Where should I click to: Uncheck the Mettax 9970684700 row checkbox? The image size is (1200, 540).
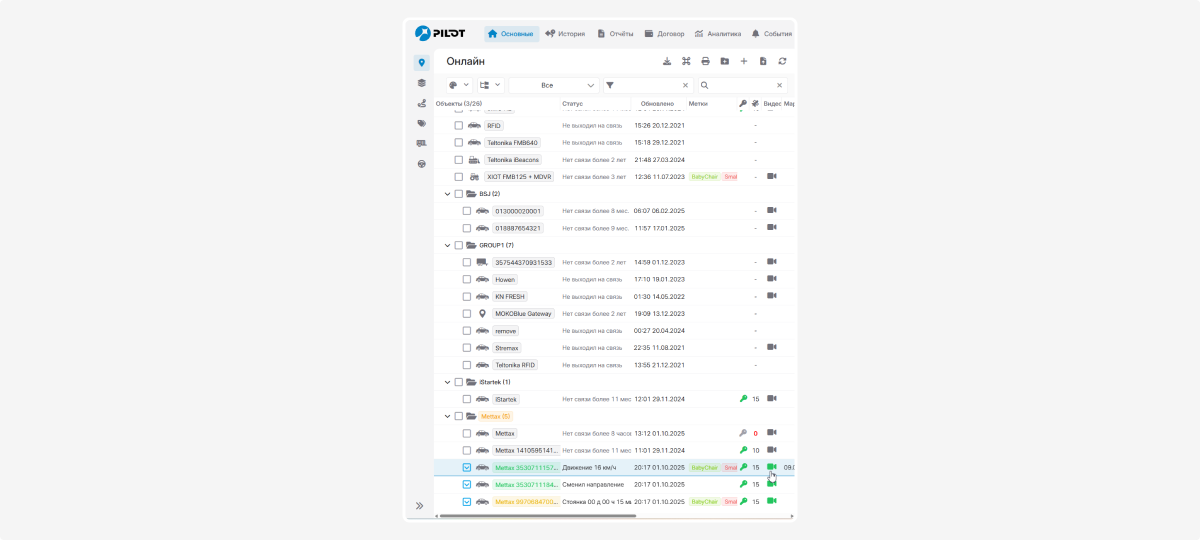point(467,501)
